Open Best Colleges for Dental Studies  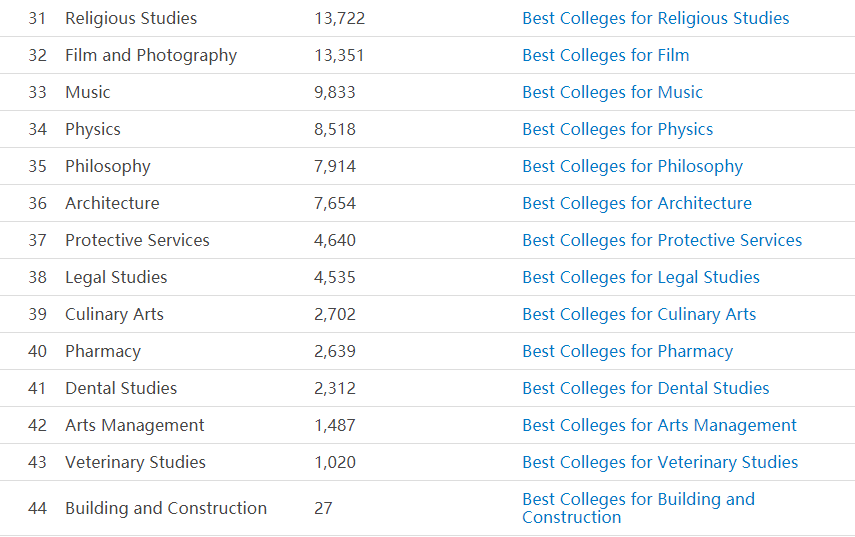point(646,388)
